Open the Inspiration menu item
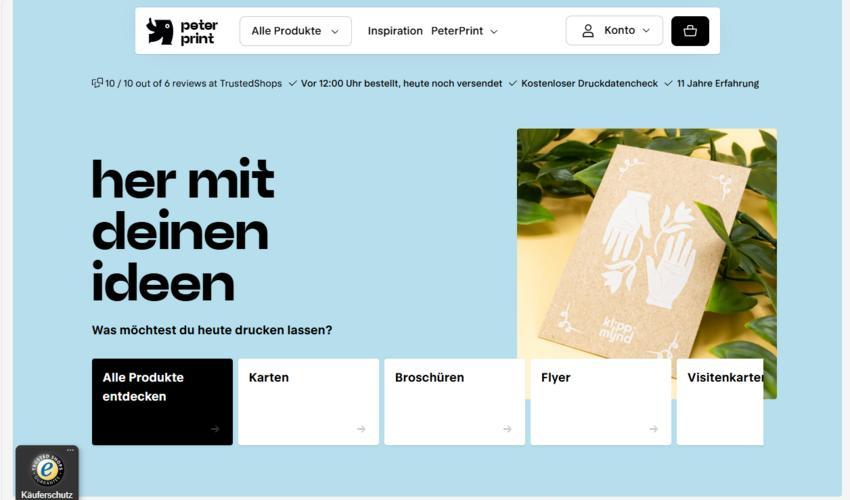The width and height of the screenshot is (850, 500). [395, 31]
